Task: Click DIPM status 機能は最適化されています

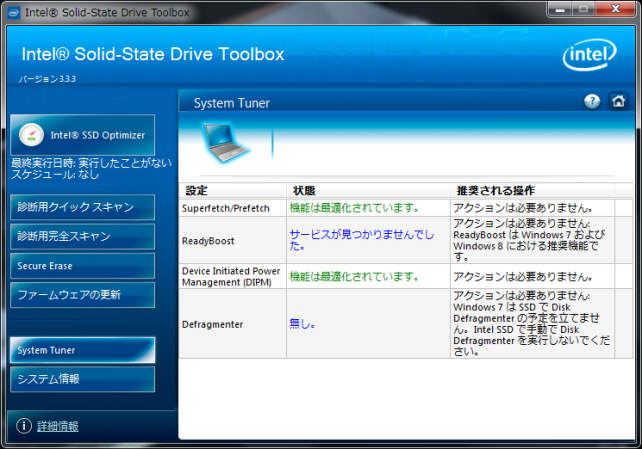Action: click(354, 276)
